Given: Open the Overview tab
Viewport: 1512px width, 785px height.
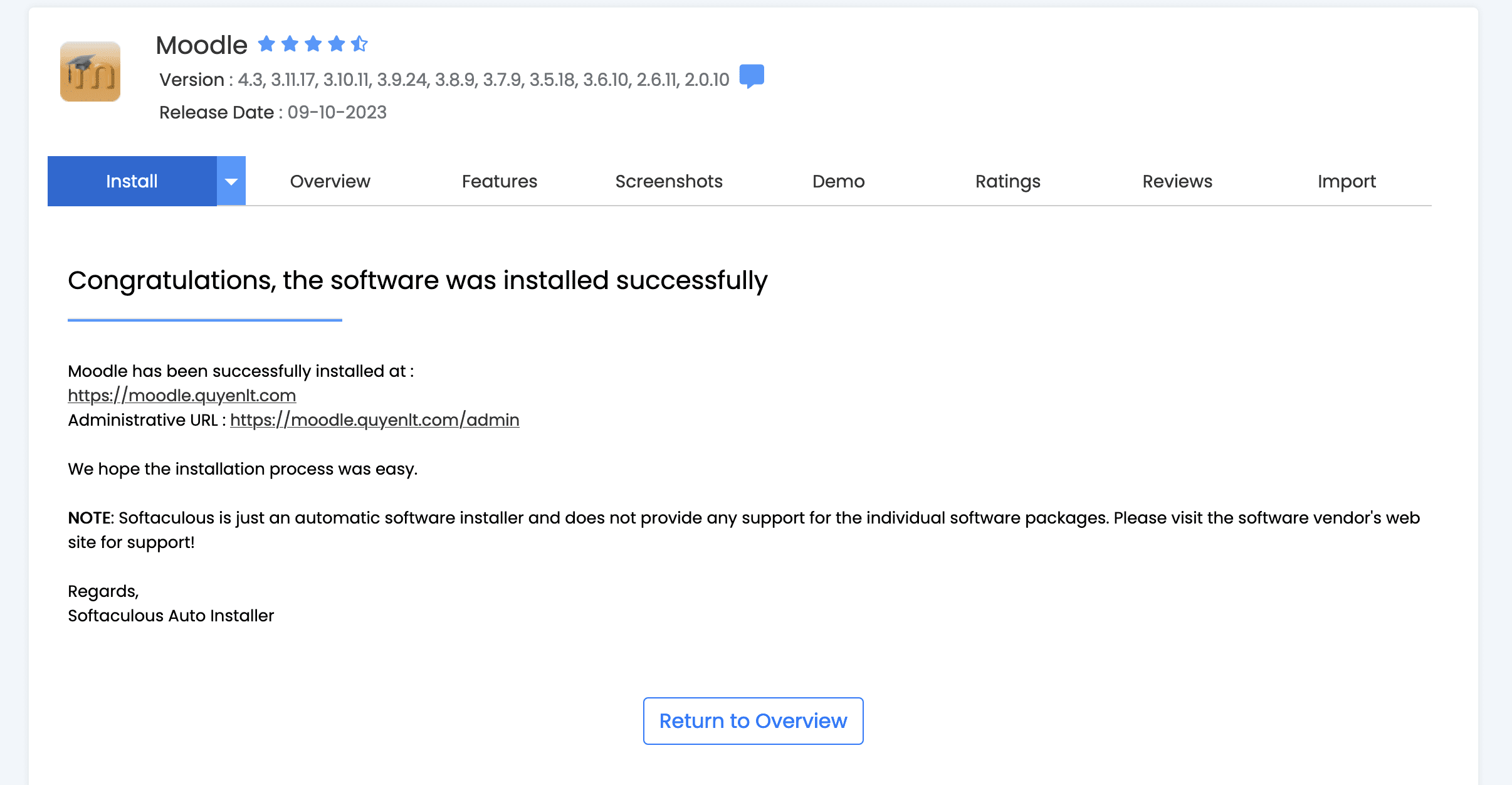Looking at the screenshot, I should 330,181.
